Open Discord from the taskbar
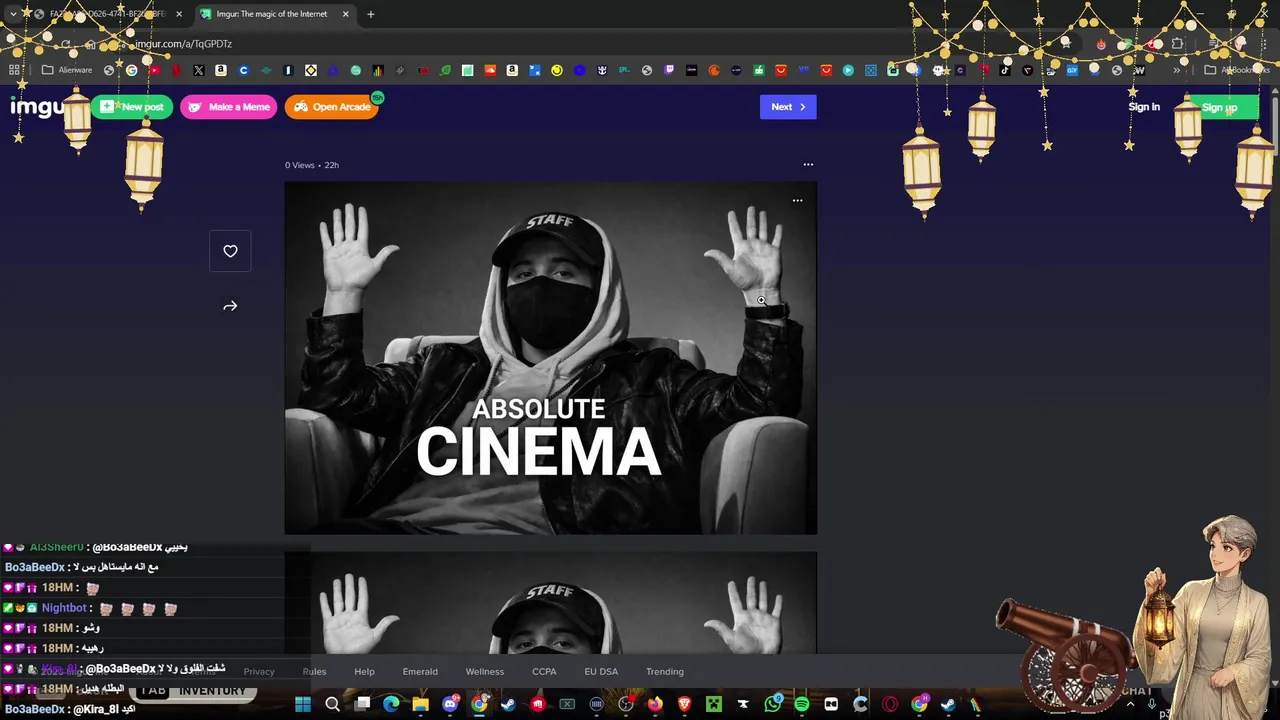Viewport: 1280px width, 720px height. [x=450, y=705]
